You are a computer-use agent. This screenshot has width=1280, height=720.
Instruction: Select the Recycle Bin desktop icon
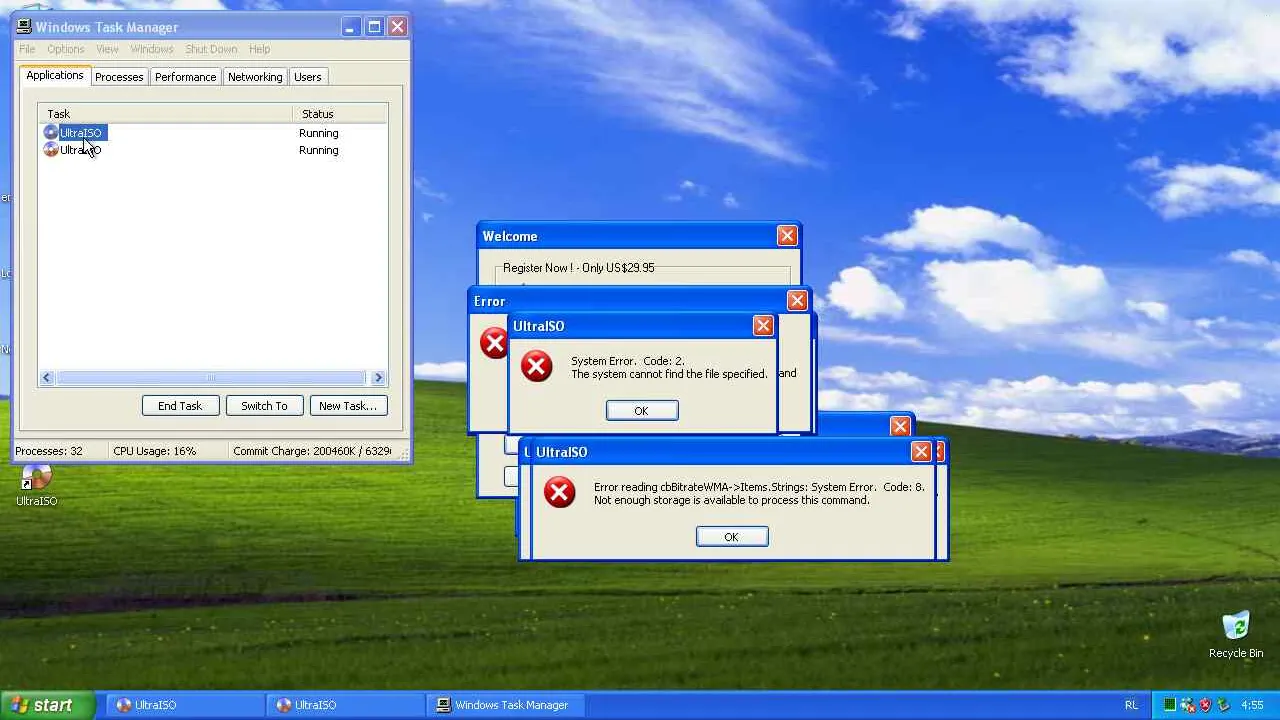pos(1236,627)
